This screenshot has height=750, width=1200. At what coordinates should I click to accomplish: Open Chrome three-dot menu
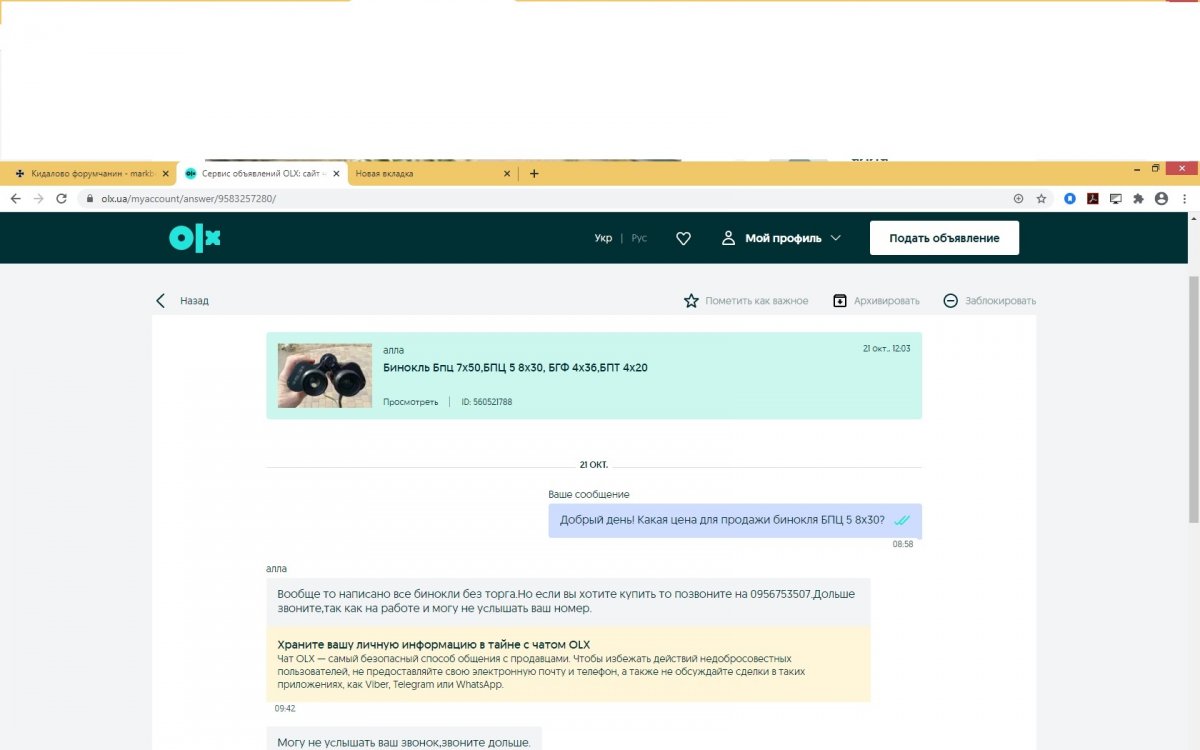[x=1184, y=199]
